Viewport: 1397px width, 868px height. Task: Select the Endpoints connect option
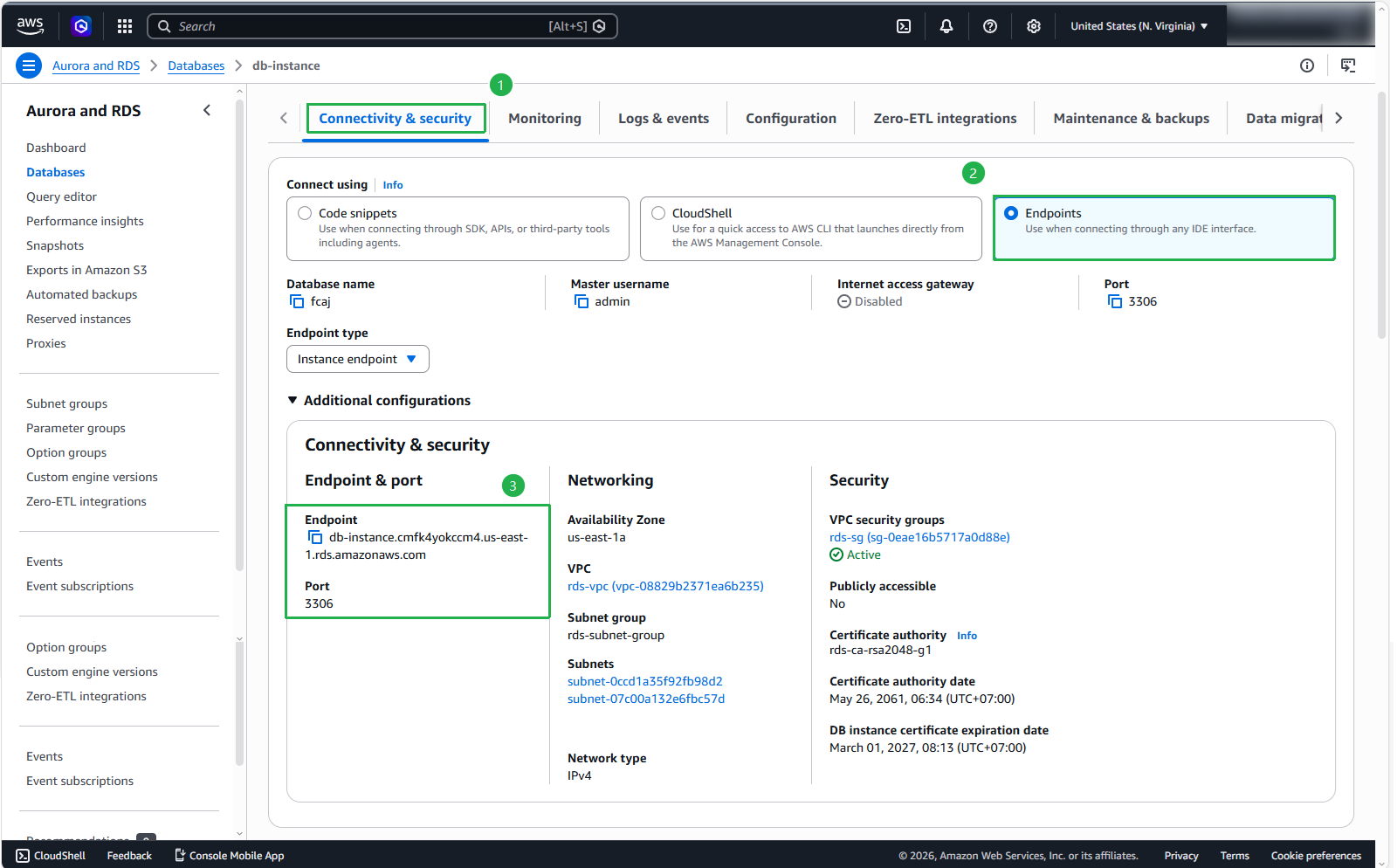click(1164, 229)
